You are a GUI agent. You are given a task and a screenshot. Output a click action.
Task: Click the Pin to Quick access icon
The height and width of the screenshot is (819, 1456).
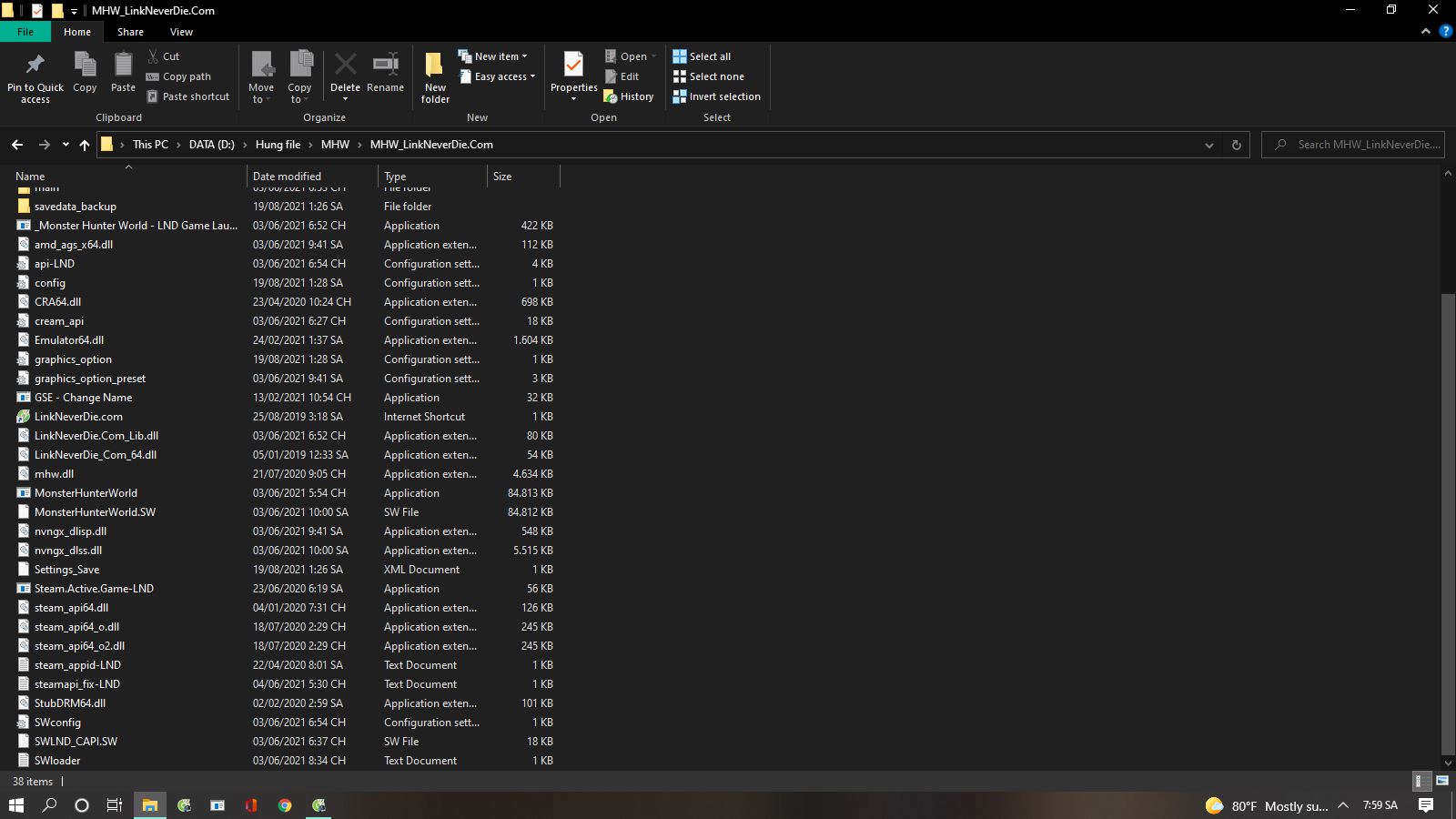pyautogui.click(x=35, y=66)
